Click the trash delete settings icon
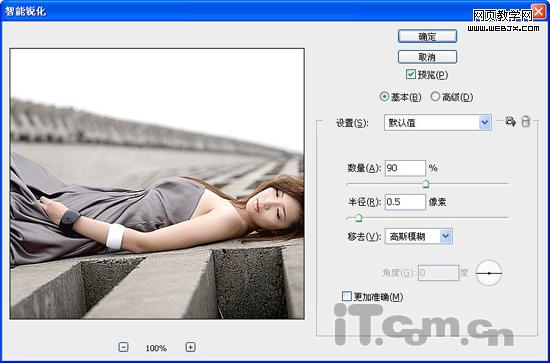The image size is (550, 363). click(x=525, y=122)
